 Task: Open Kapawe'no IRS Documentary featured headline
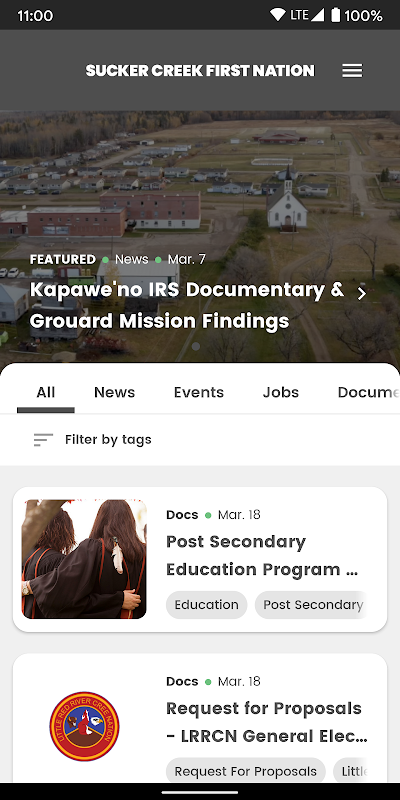187,305
